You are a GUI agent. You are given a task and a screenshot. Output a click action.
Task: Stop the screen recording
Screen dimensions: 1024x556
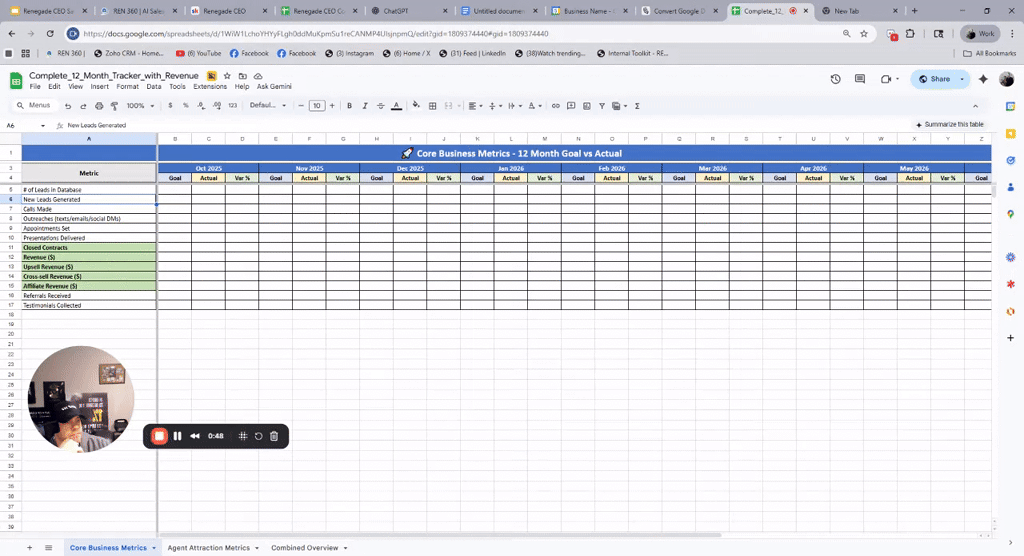159,436
